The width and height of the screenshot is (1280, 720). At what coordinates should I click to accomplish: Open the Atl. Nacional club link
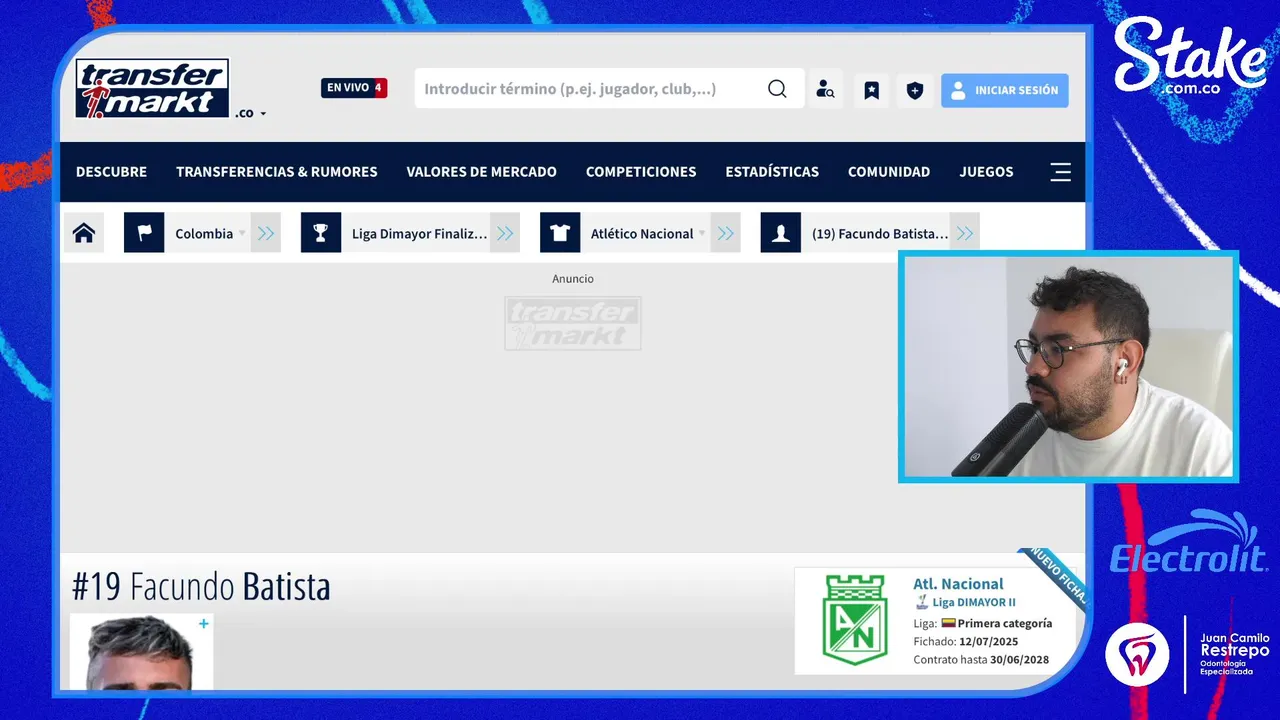(958, 584)
